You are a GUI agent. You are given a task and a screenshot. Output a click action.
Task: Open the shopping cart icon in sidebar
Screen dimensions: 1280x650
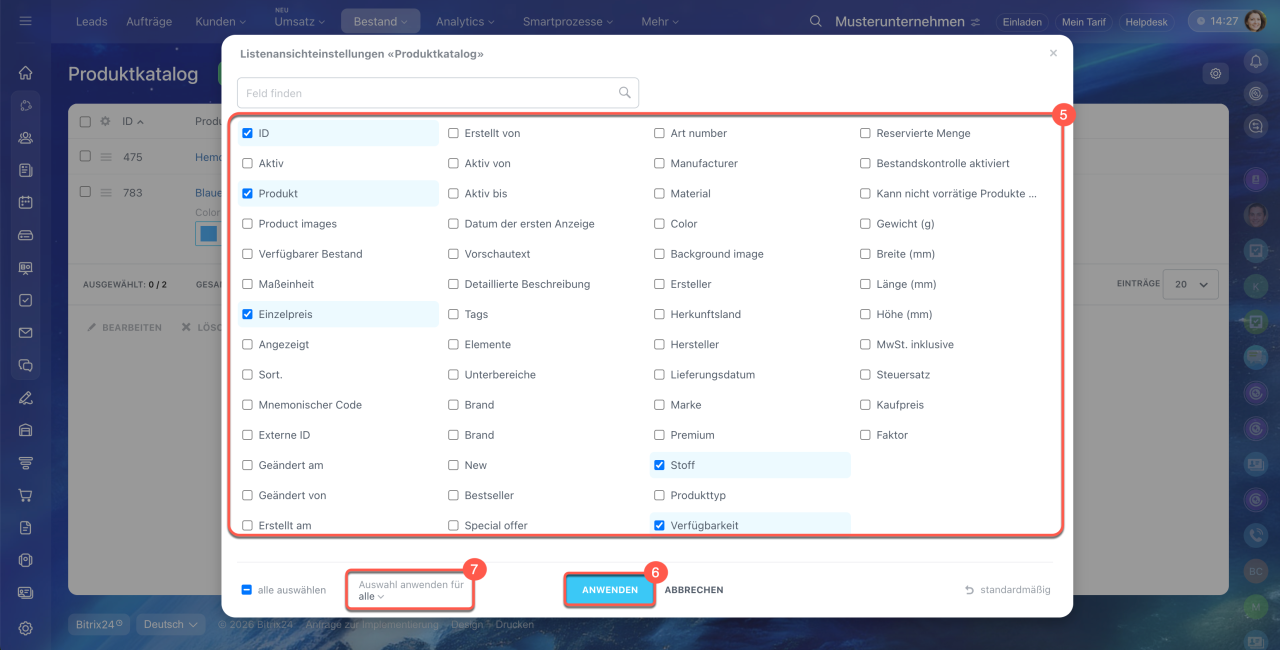coord(26,495)
